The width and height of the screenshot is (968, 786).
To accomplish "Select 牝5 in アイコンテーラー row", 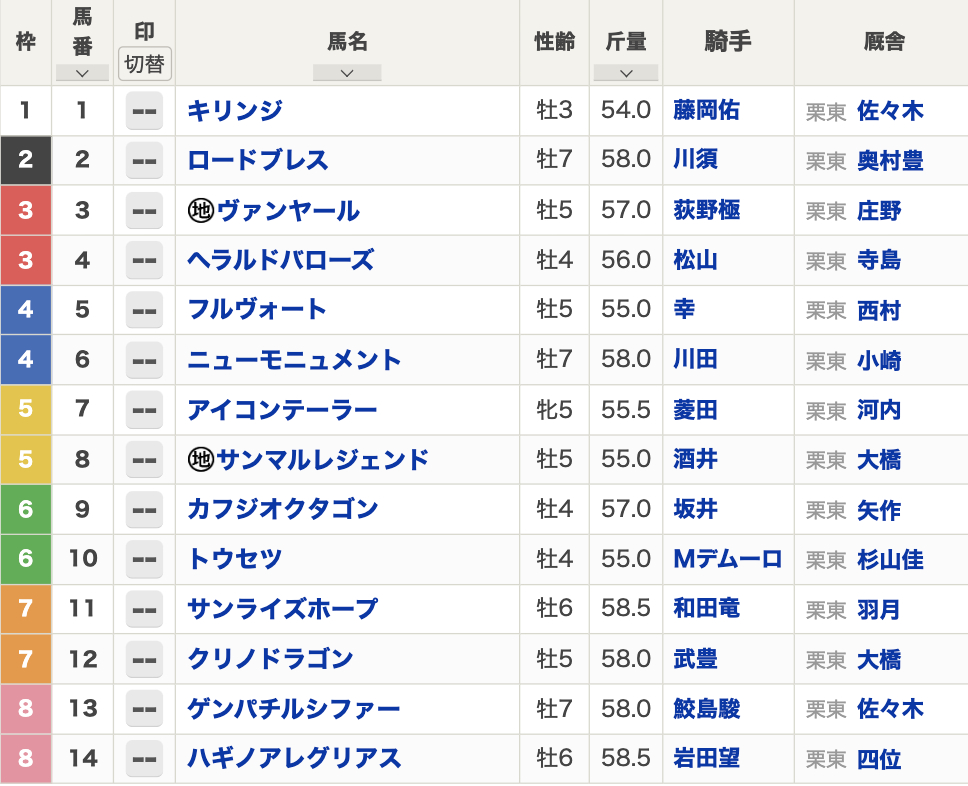I will click(554, 410).
